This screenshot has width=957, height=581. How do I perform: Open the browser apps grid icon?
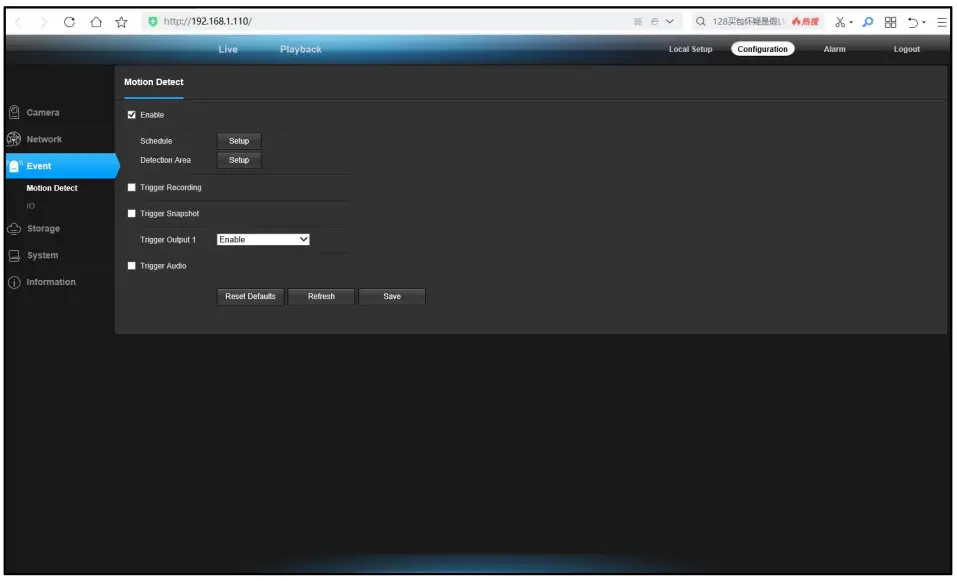click(890, 22)
